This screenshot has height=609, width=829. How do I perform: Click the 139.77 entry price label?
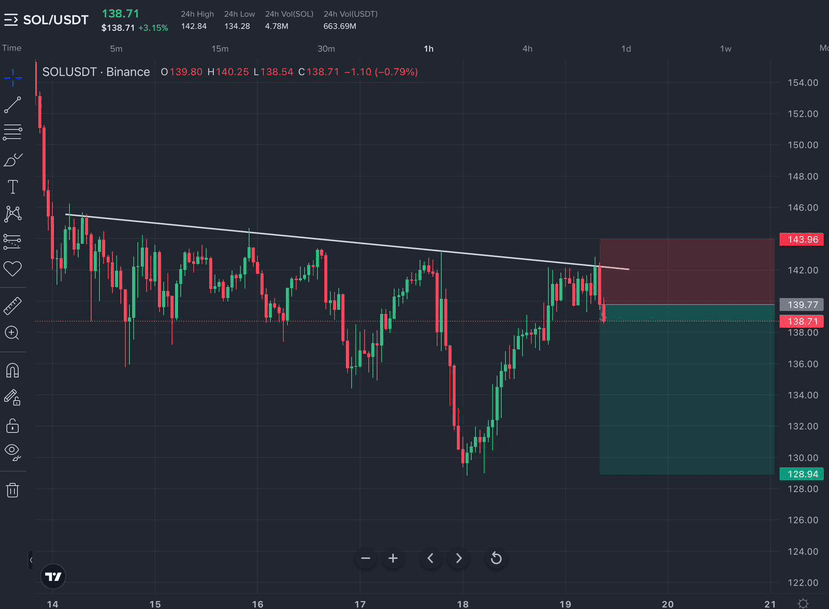coord(802,304)
